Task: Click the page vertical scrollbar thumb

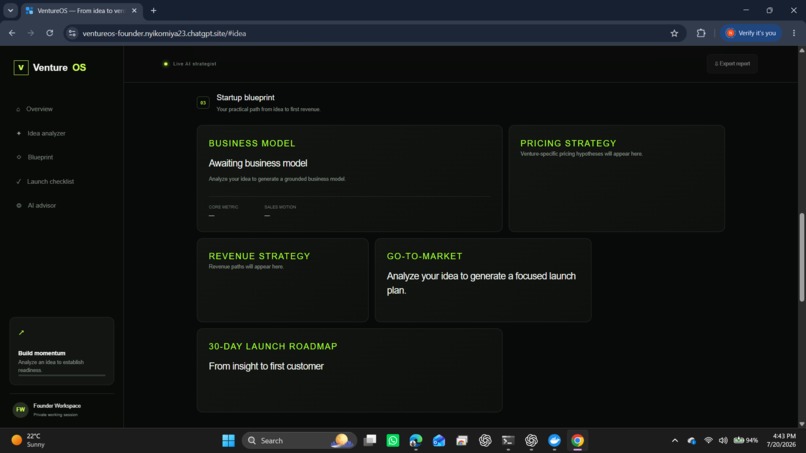Action: (x=801, y=257)
